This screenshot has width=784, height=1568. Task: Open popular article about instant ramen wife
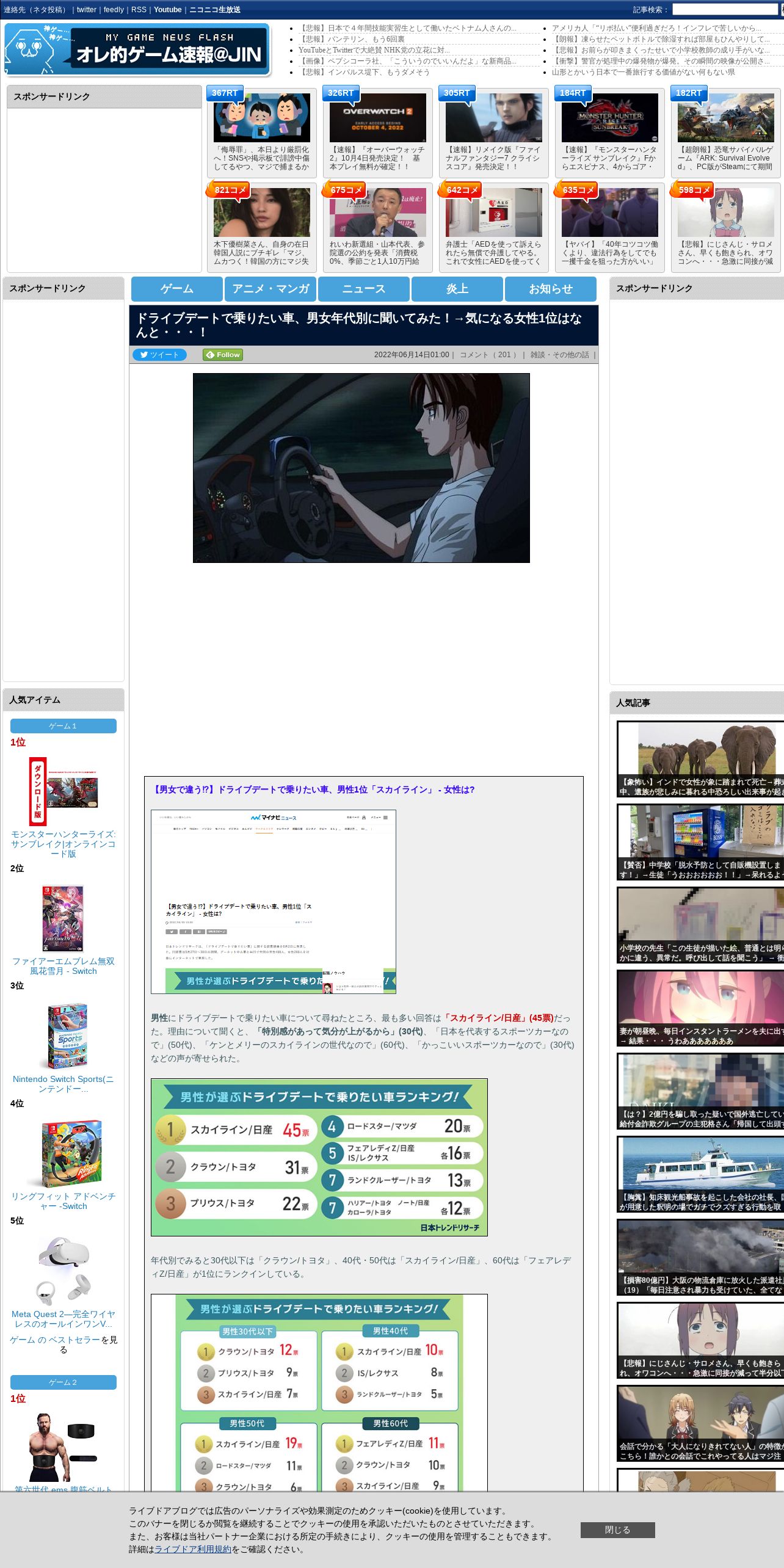(700, 1008)
